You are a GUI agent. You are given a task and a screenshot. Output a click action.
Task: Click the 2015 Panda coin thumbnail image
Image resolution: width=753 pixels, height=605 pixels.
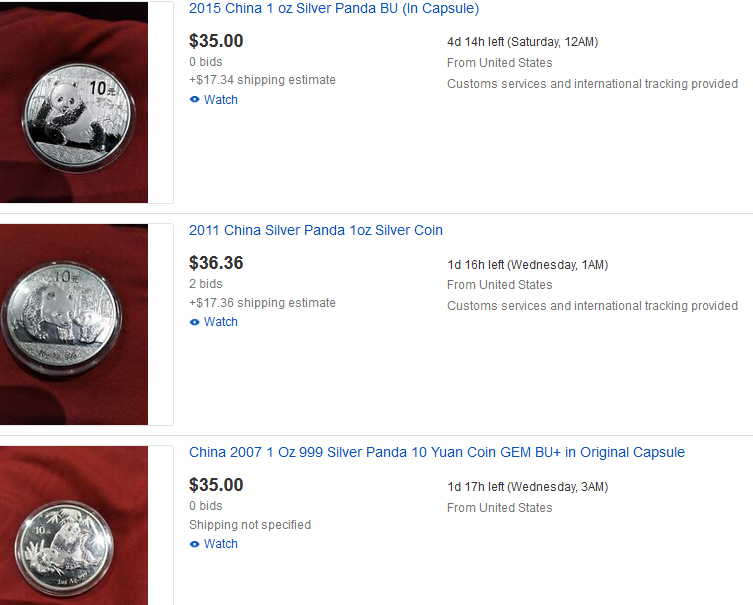coord(74,102)
